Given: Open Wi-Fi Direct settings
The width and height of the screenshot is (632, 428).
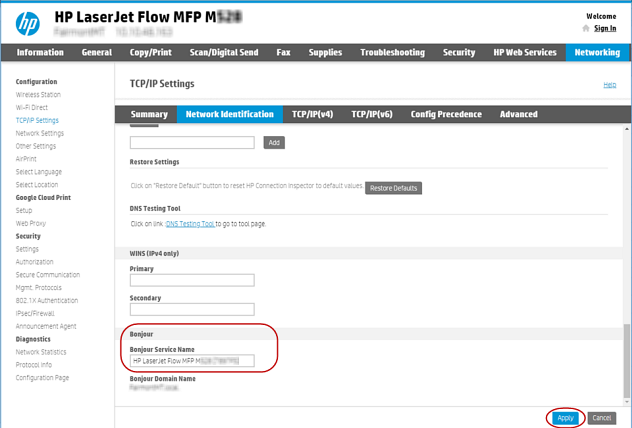Looking at the screenshot, I should pos(32,108).
